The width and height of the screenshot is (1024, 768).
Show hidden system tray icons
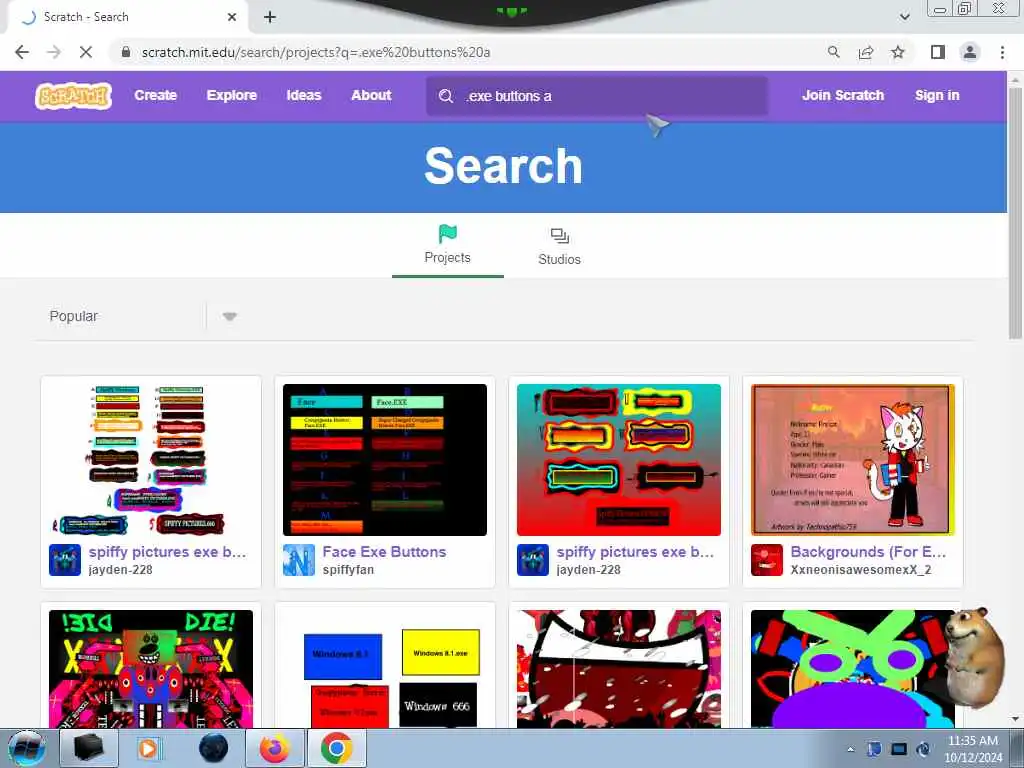pos(851,749)
